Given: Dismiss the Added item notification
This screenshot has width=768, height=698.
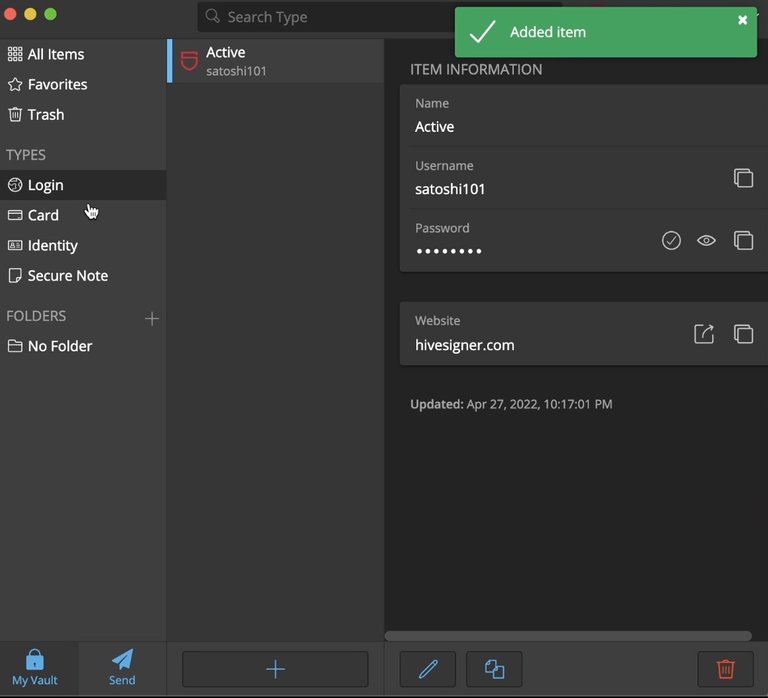Looking at the screenshot, I should point(742,20).
